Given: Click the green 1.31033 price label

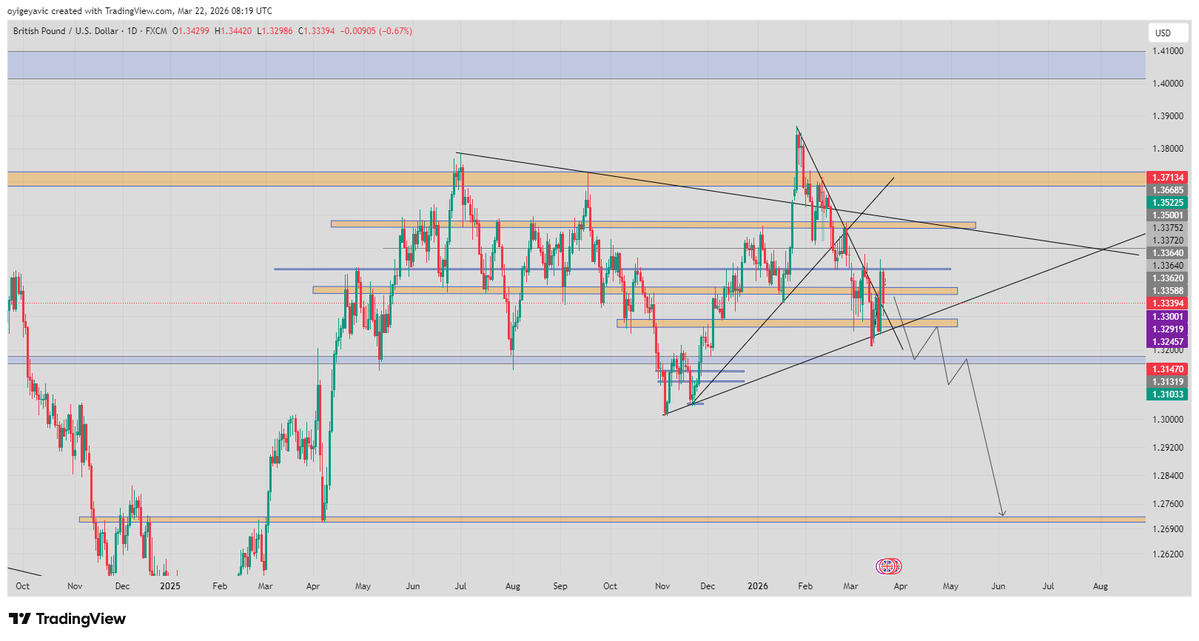Looking at the screenshot, I should tap(1167, 394).
